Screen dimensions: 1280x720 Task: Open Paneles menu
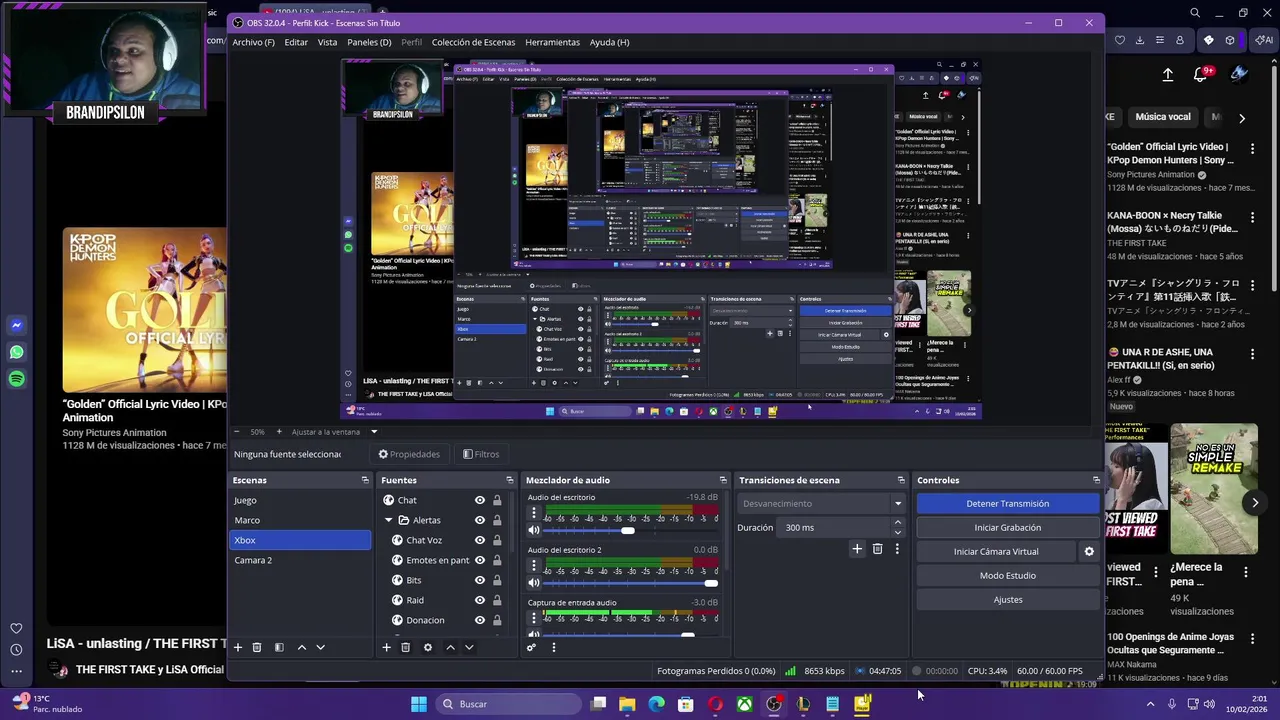pyautogui.click(x=369, y=42)
